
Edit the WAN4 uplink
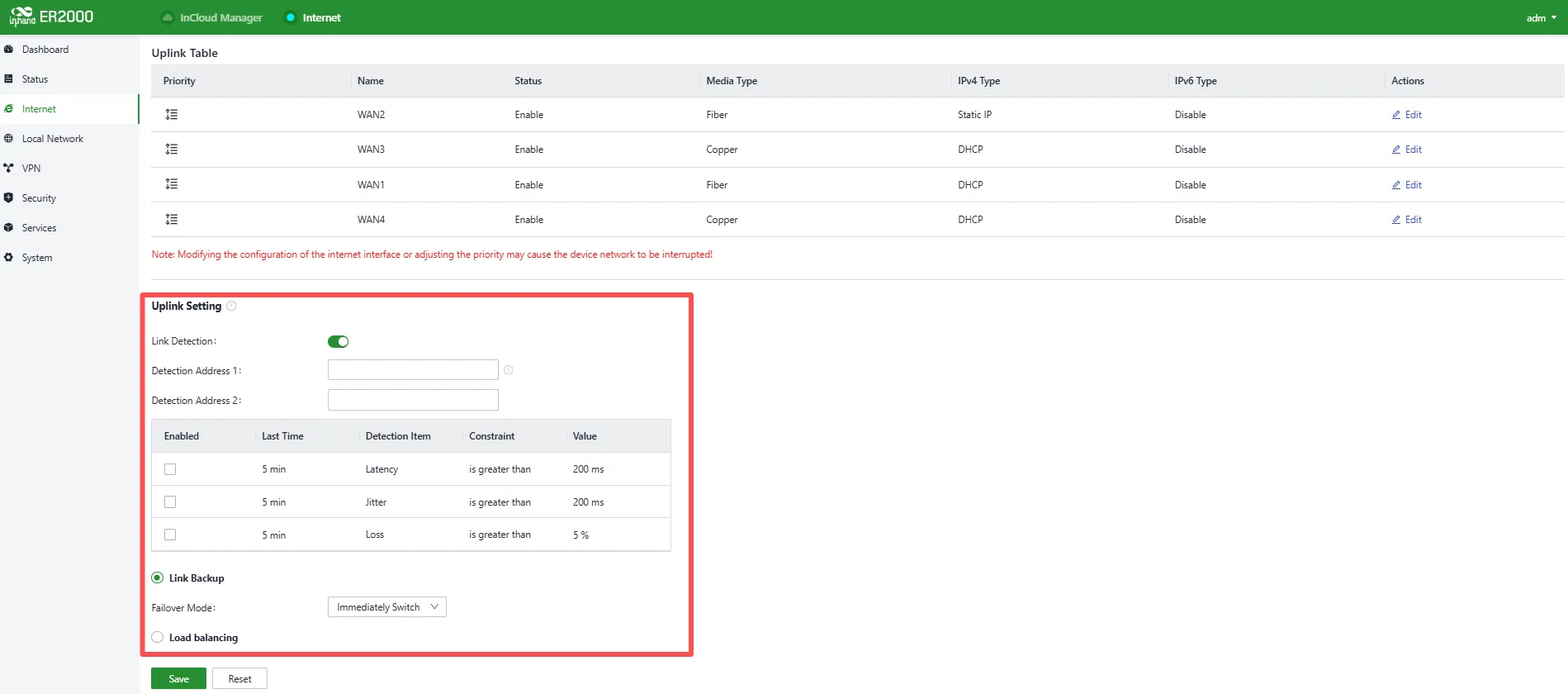pyautogui.click(x=1407, y=220)
